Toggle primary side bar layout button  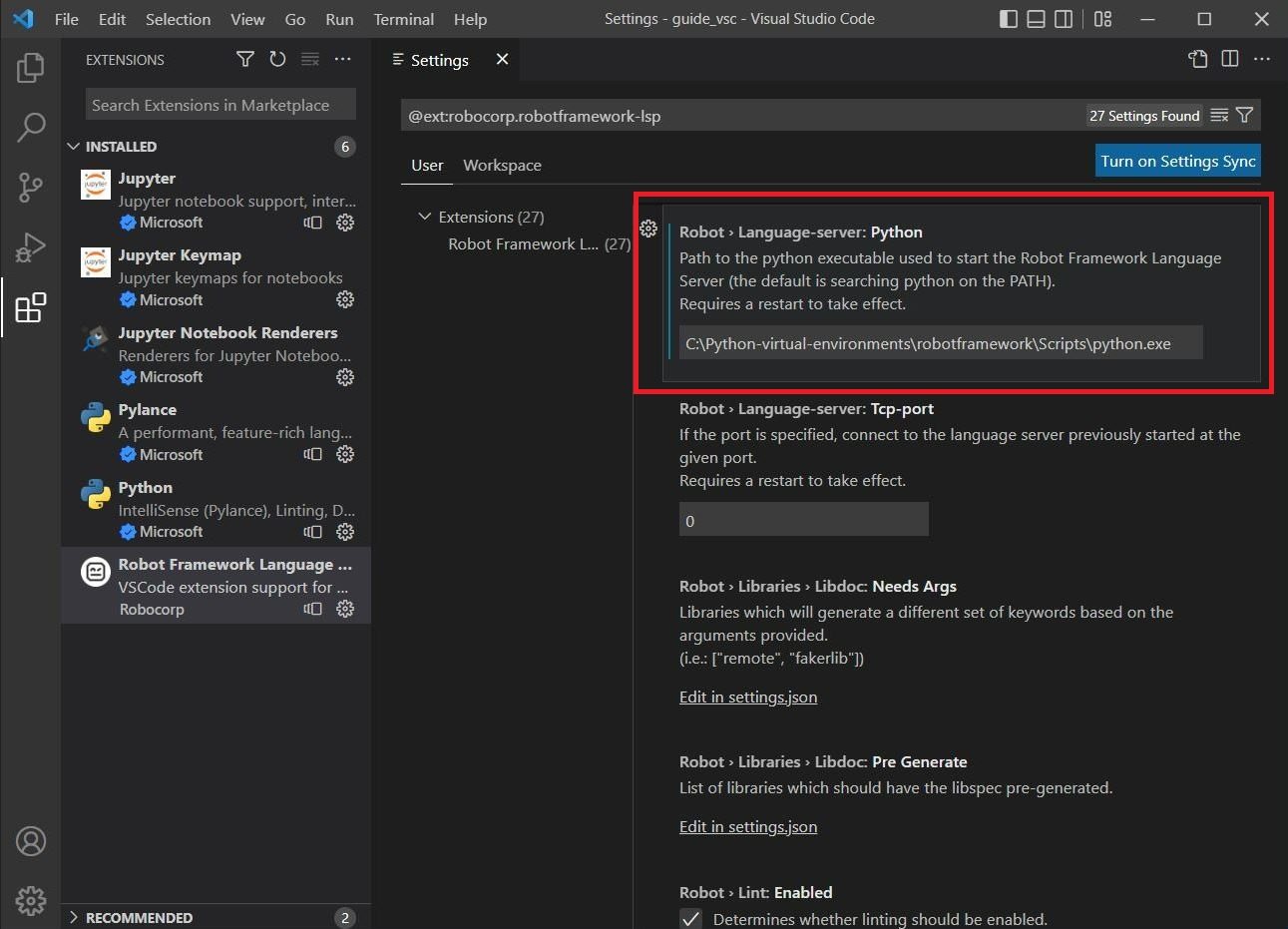1009,19
